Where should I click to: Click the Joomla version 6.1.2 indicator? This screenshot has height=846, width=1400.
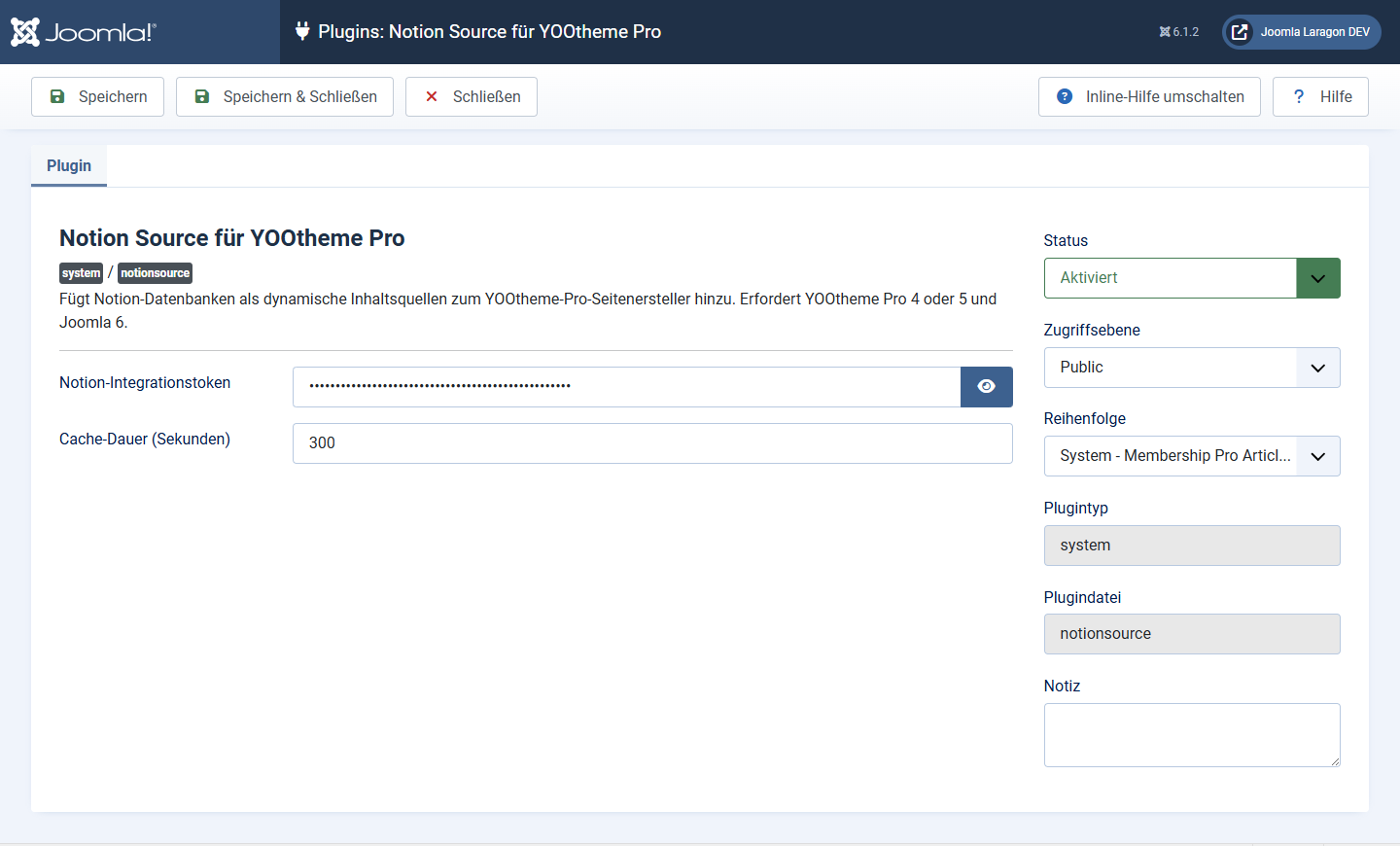(x=1178, y=32)
